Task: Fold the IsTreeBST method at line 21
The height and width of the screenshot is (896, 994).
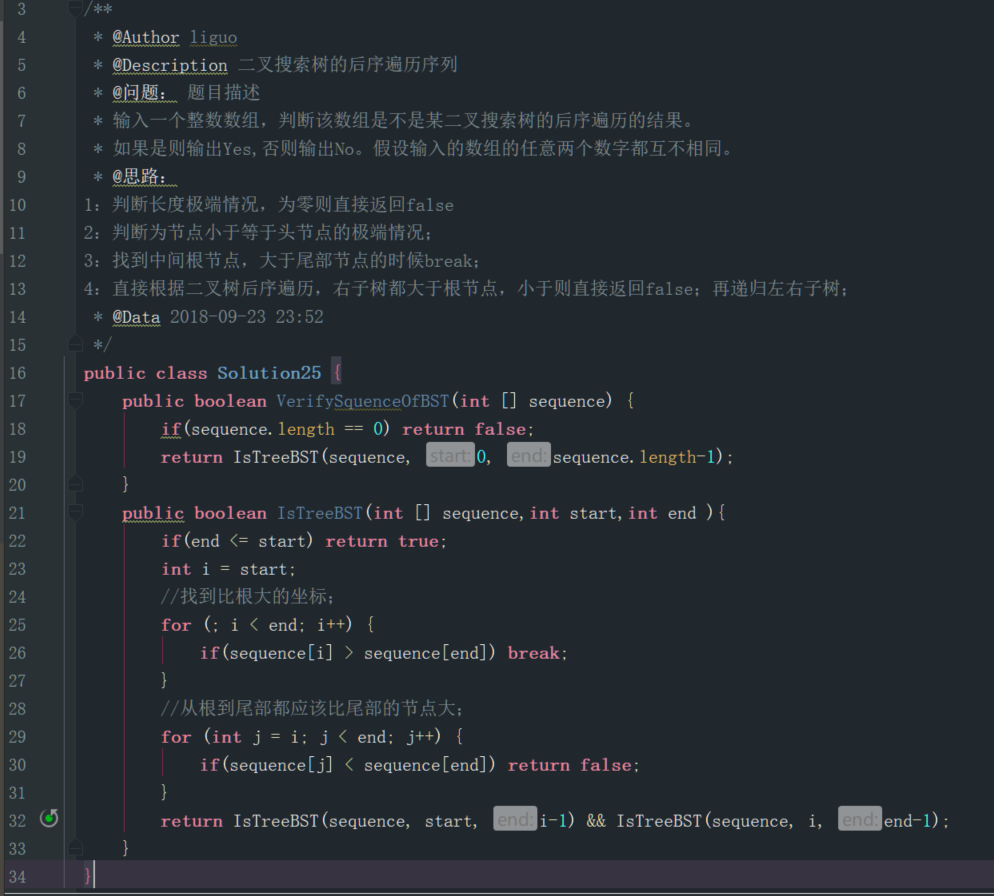Action: coord(75,512)
